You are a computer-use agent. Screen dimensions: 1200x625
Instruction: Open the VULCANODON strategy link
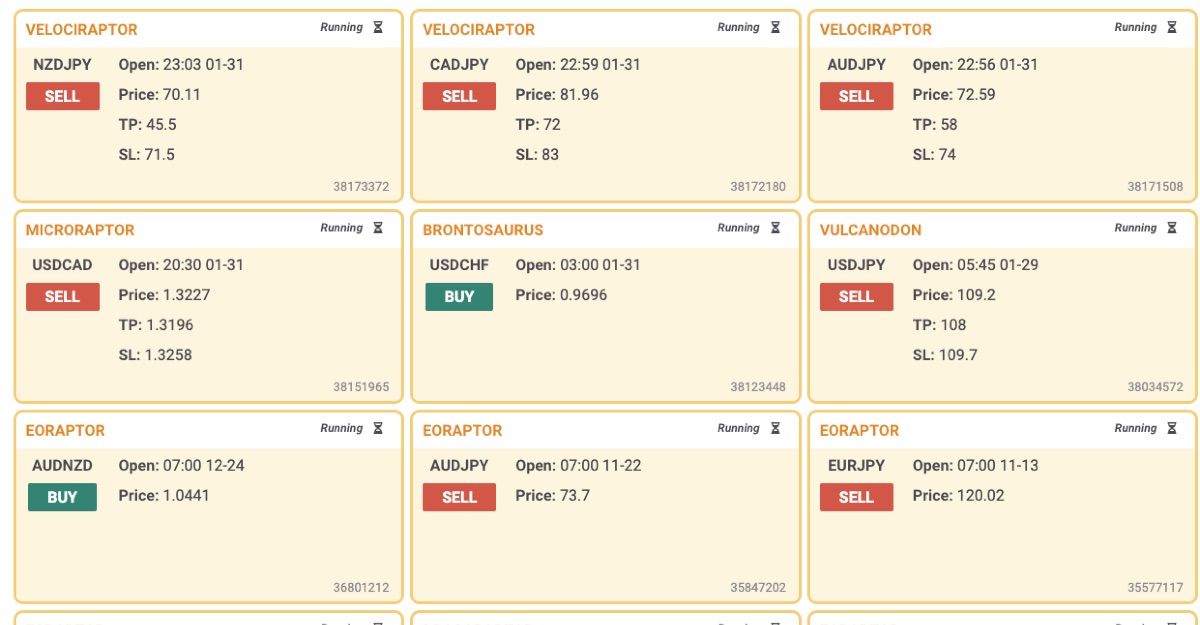pyautogui.click(x=870, y=230)
